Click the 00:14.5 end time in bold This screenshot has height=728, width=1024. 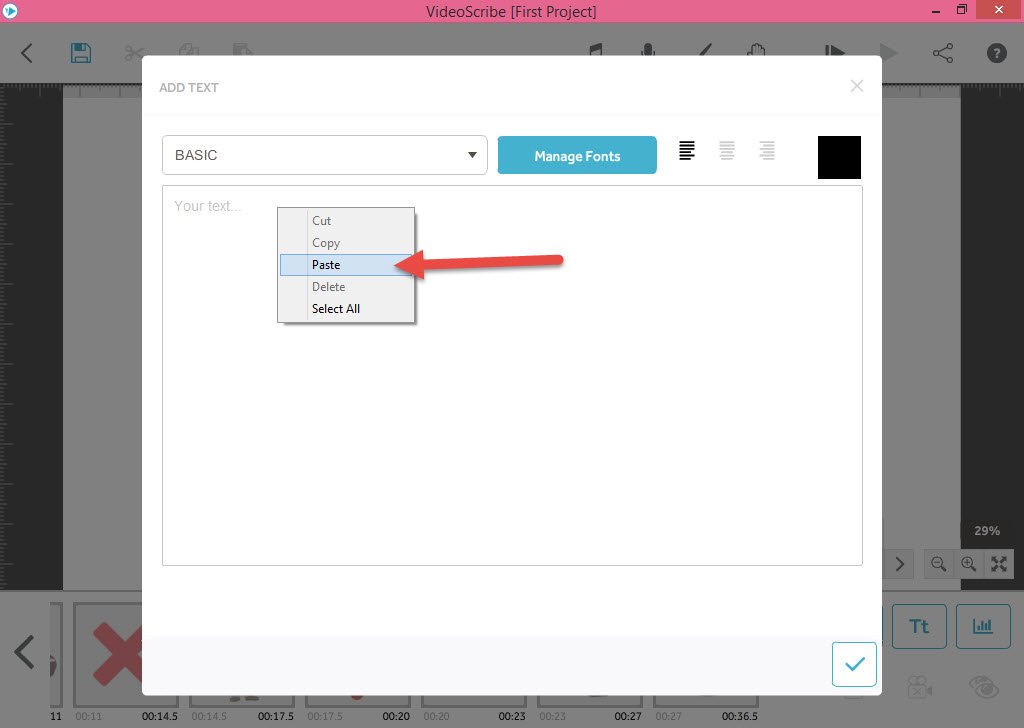point(159,716)
